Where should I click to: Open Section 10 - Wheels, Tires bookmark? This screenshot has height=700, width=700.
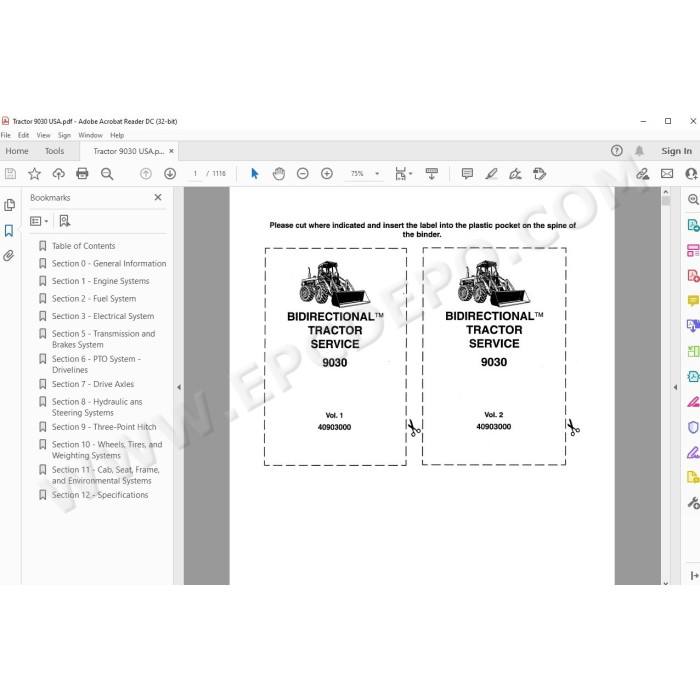107,450
